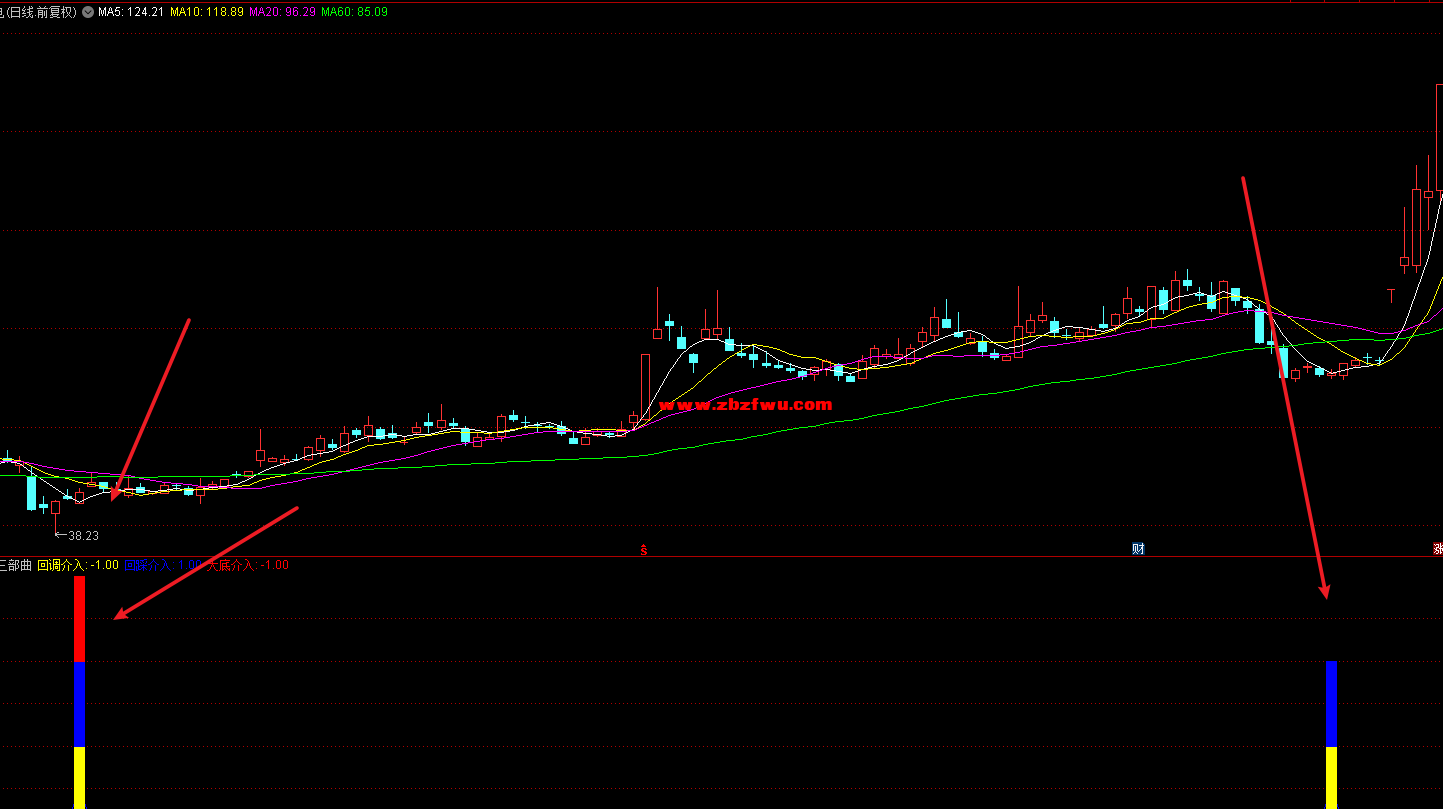Click the red $ marker on the timeline

pyautogui.click(x=644, y=550)
